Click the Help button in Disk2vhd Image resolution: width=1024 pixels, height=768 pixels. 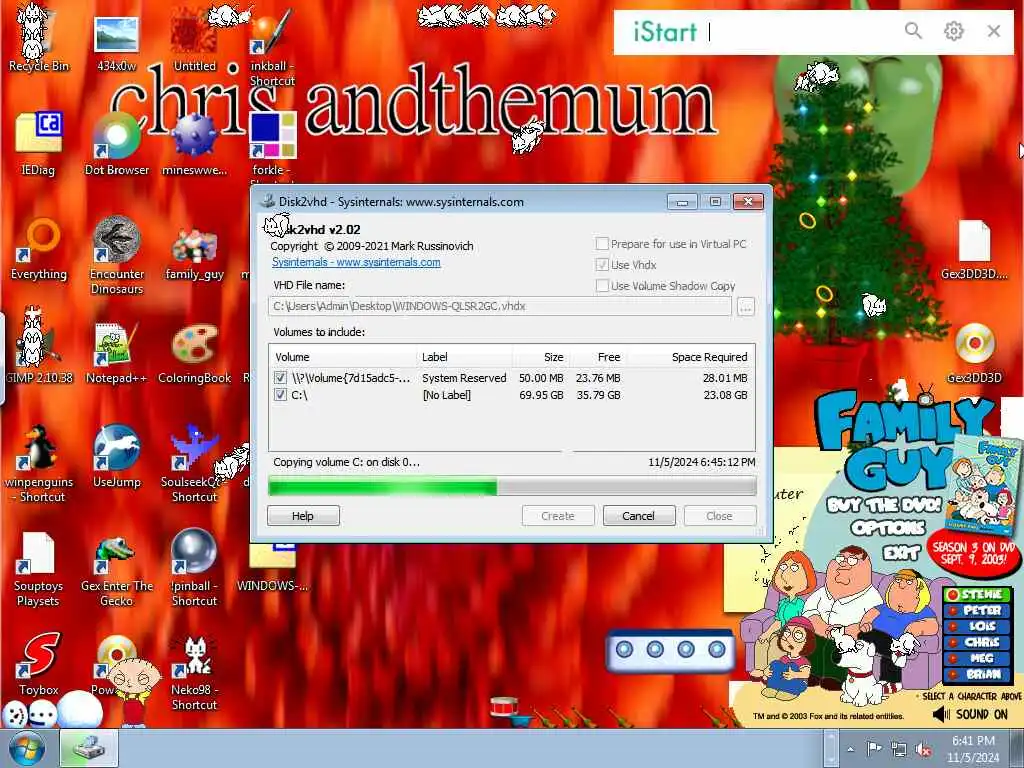tap(303, 515)
